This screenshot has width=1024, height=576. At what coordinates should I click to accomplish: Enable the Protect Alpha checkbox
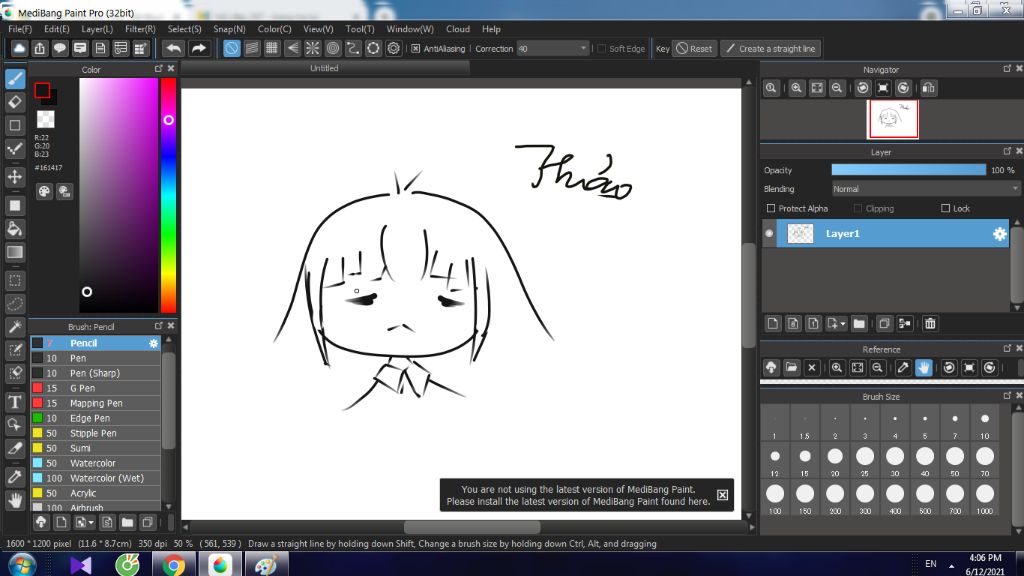(771, 208)
